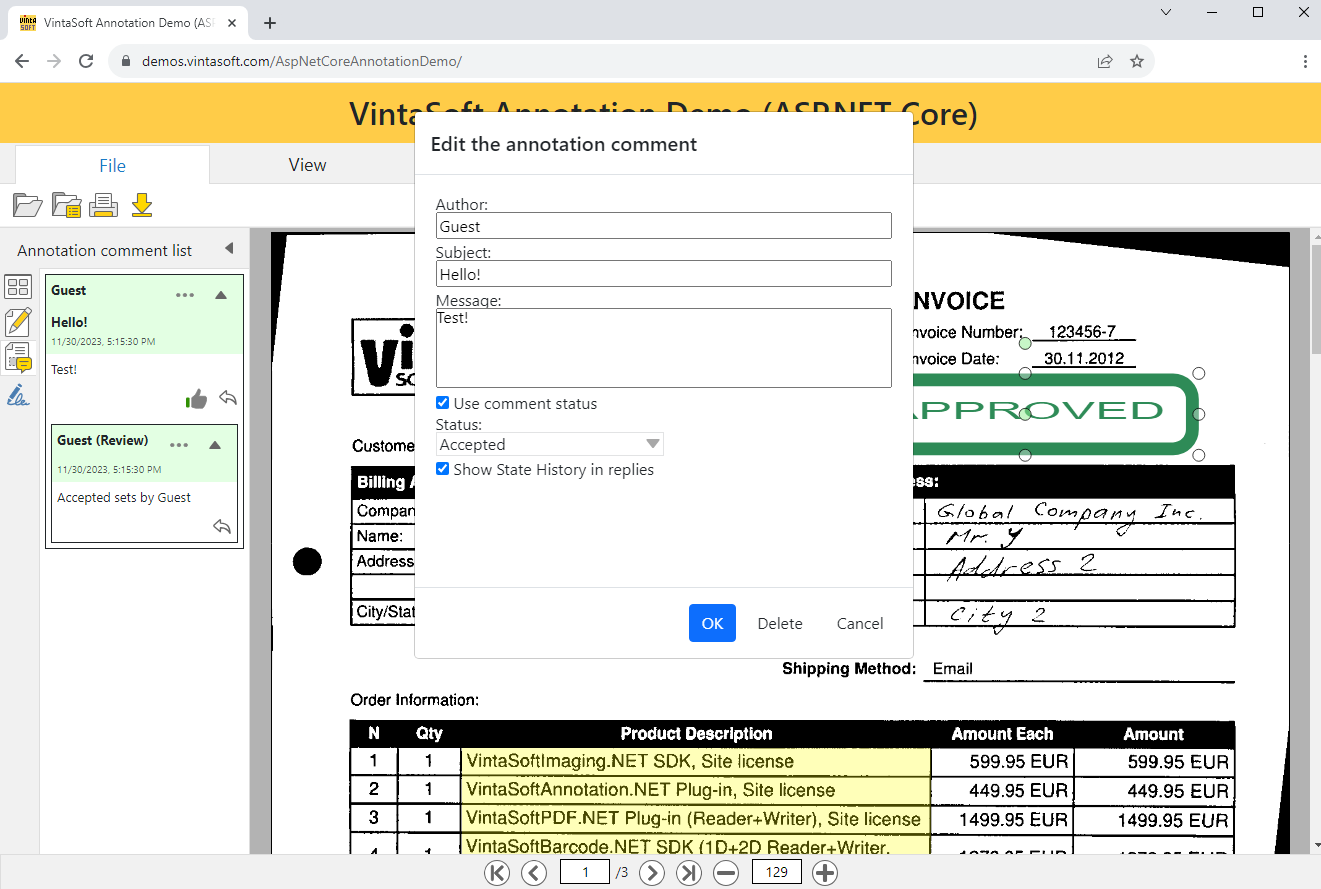Viewport: 1321px width, 889px height.
Task: Collapse the Guest (Review) reply
Action: tap(215, 445)
